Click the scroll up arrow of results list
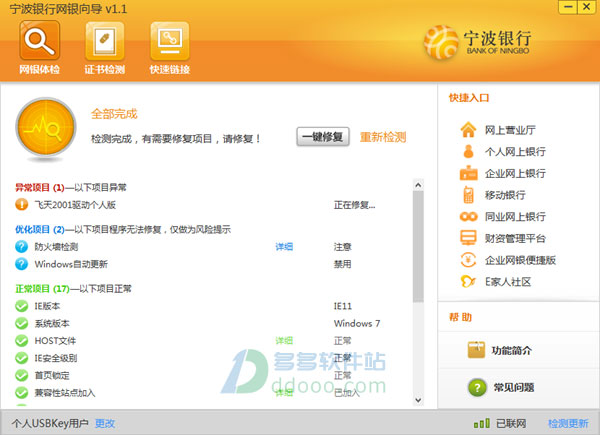This screenshot has width=600, height=435. pos(418,185)
